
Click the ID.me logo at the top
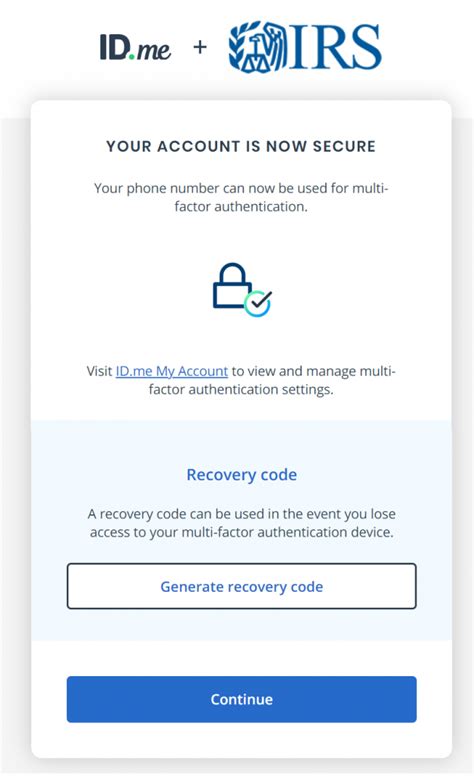(135, 48)
